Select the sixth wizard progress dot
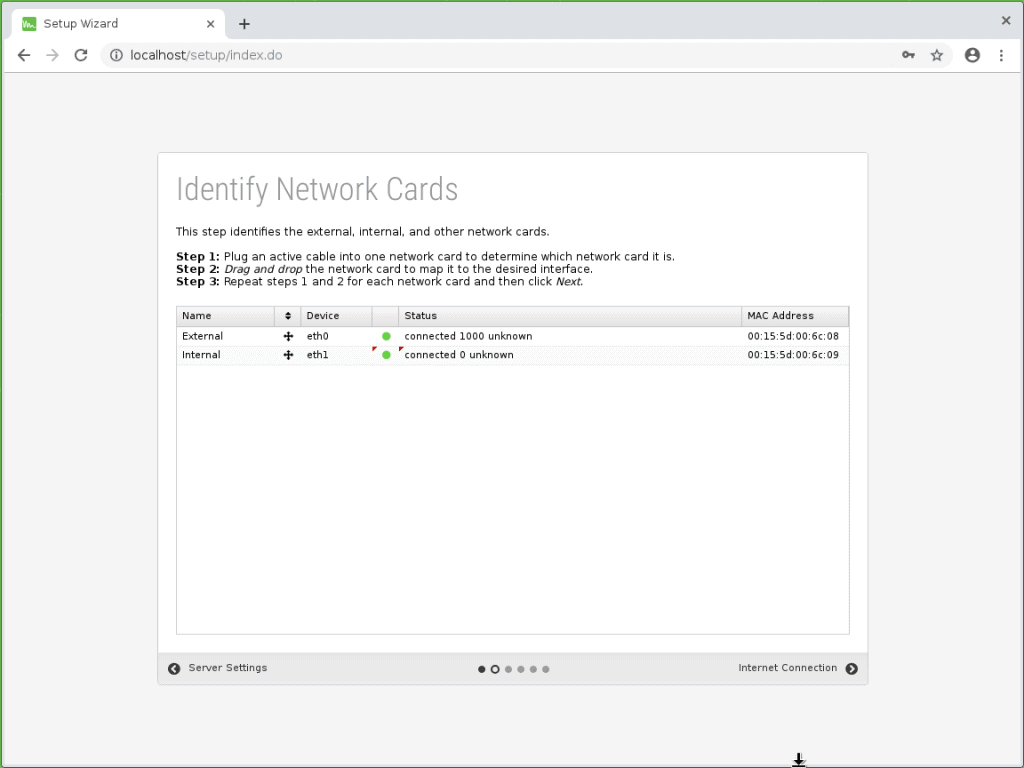Viewport: 1024px width, 768px height. pos(546,669)
